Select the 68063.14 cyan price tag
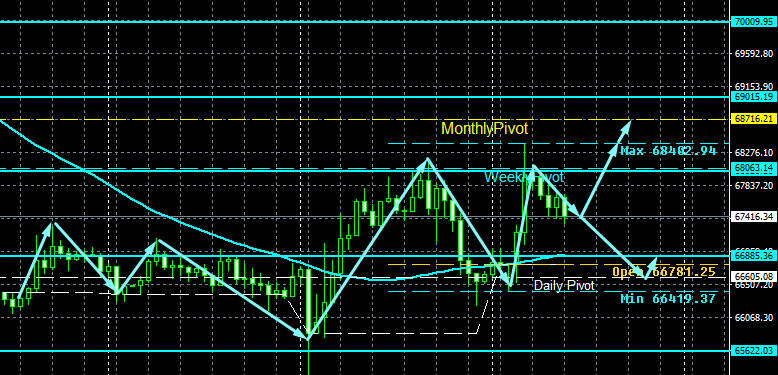Viewport: 778px width, 375px height. (x=754, y=169)
